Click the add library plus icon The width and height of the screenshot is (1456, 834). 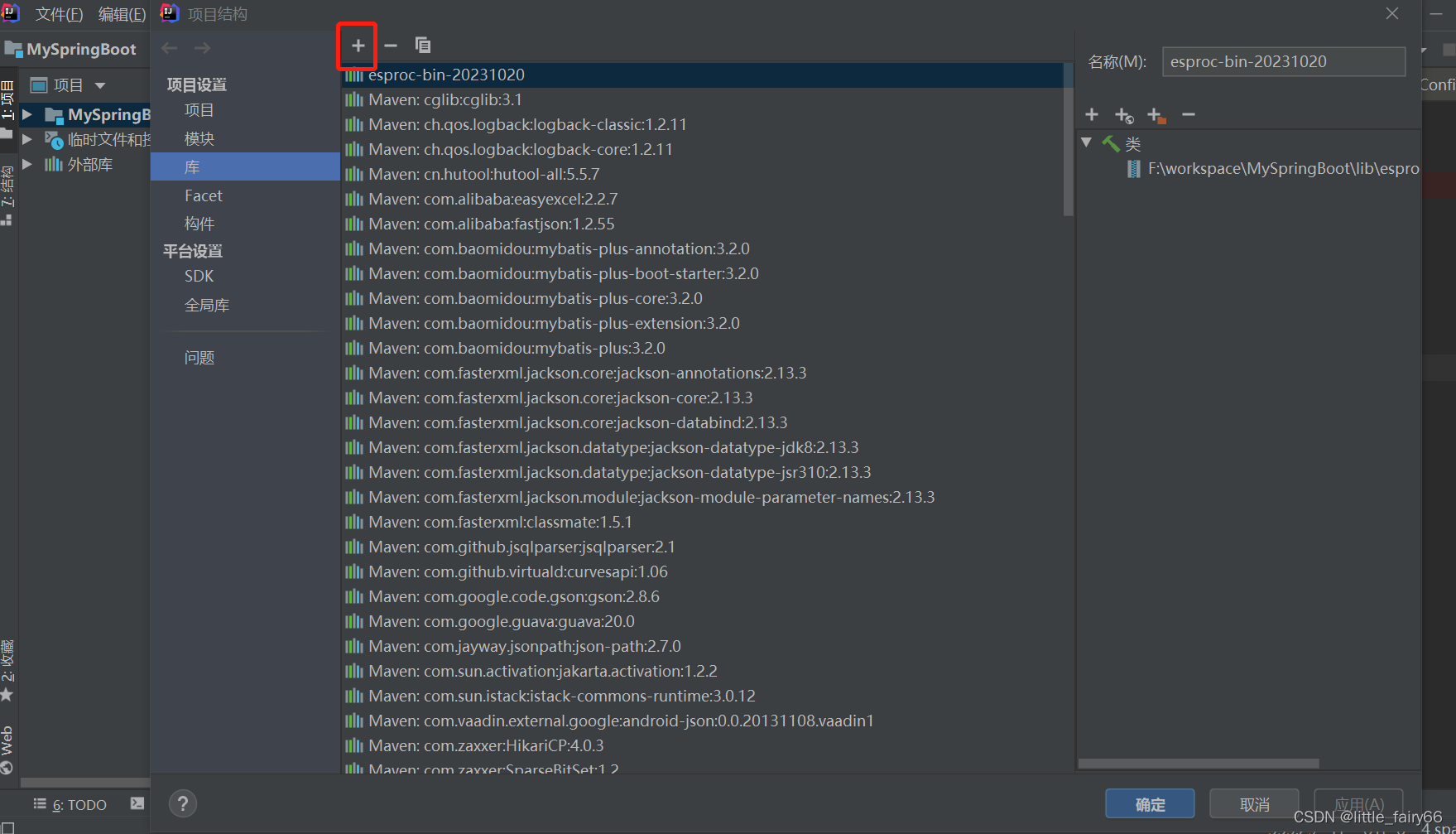(x=357, y=46)
